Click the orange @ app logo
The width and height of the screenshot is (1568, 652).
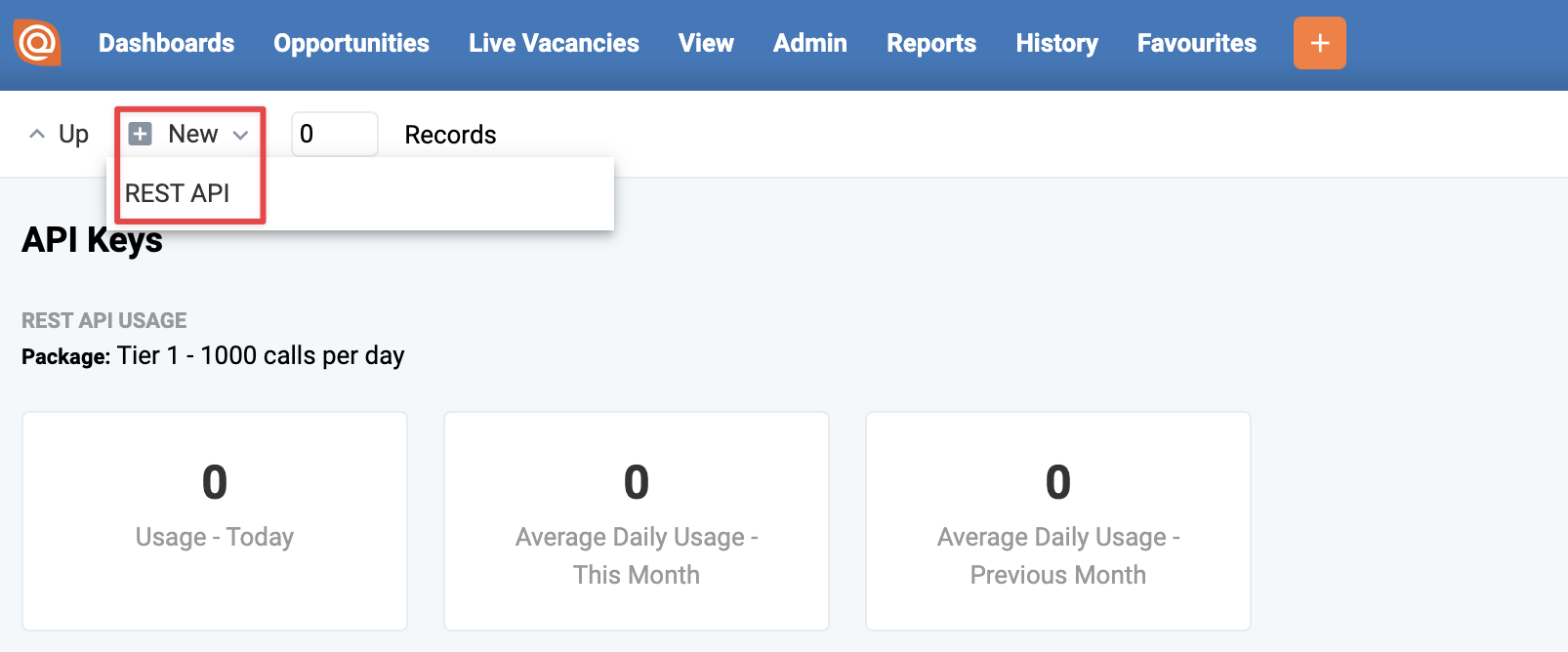[x=37, y=43]
